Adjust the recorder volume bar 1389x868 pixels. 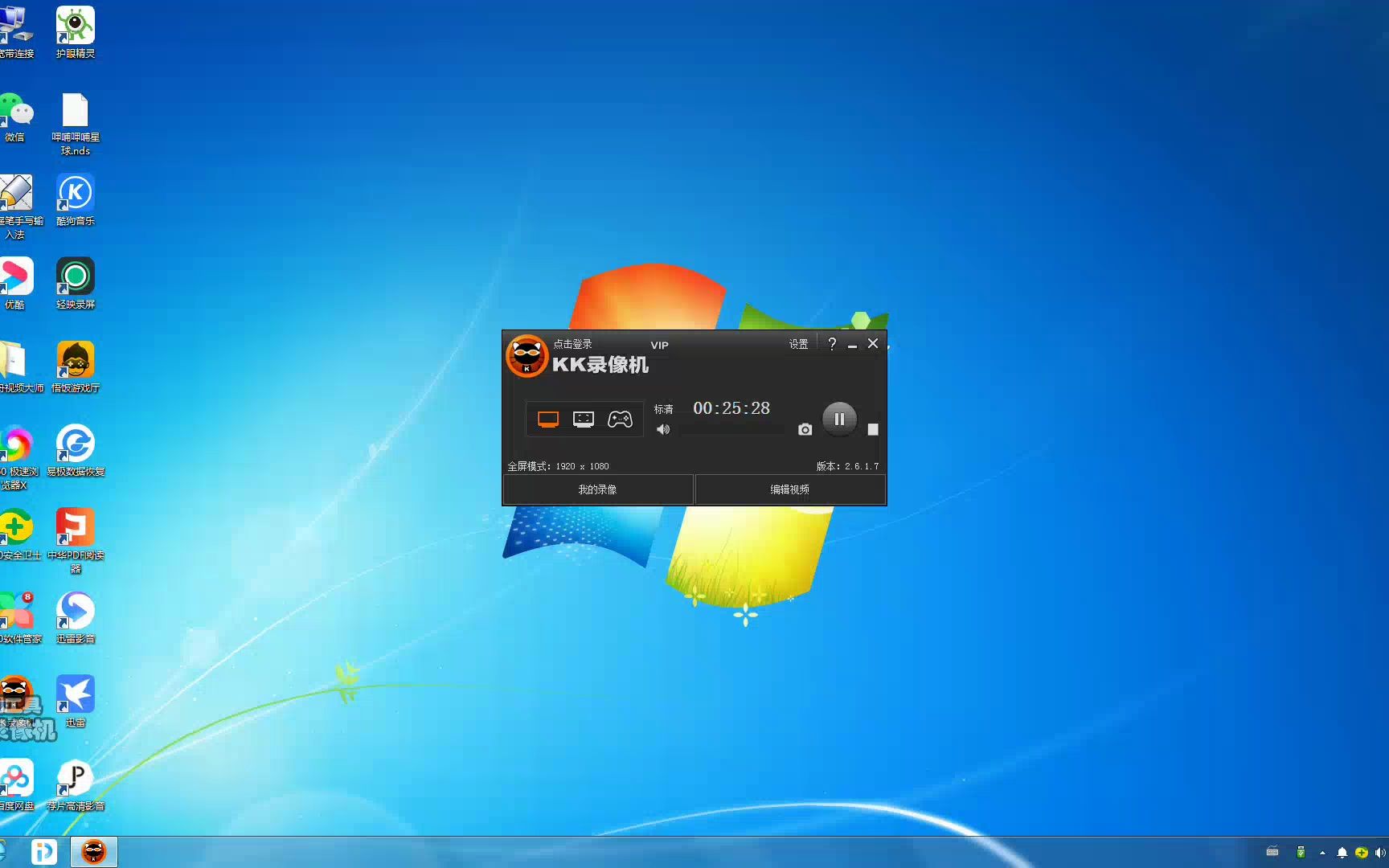(x=731, y=430)
